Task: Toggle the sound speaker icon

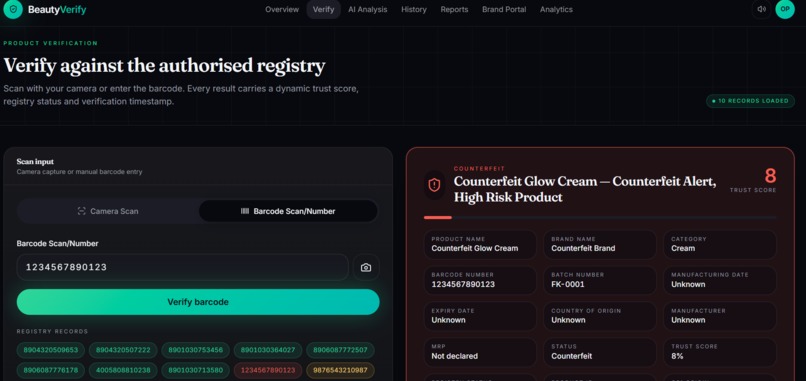Action: pyautogui.click(x=761, y=9)
